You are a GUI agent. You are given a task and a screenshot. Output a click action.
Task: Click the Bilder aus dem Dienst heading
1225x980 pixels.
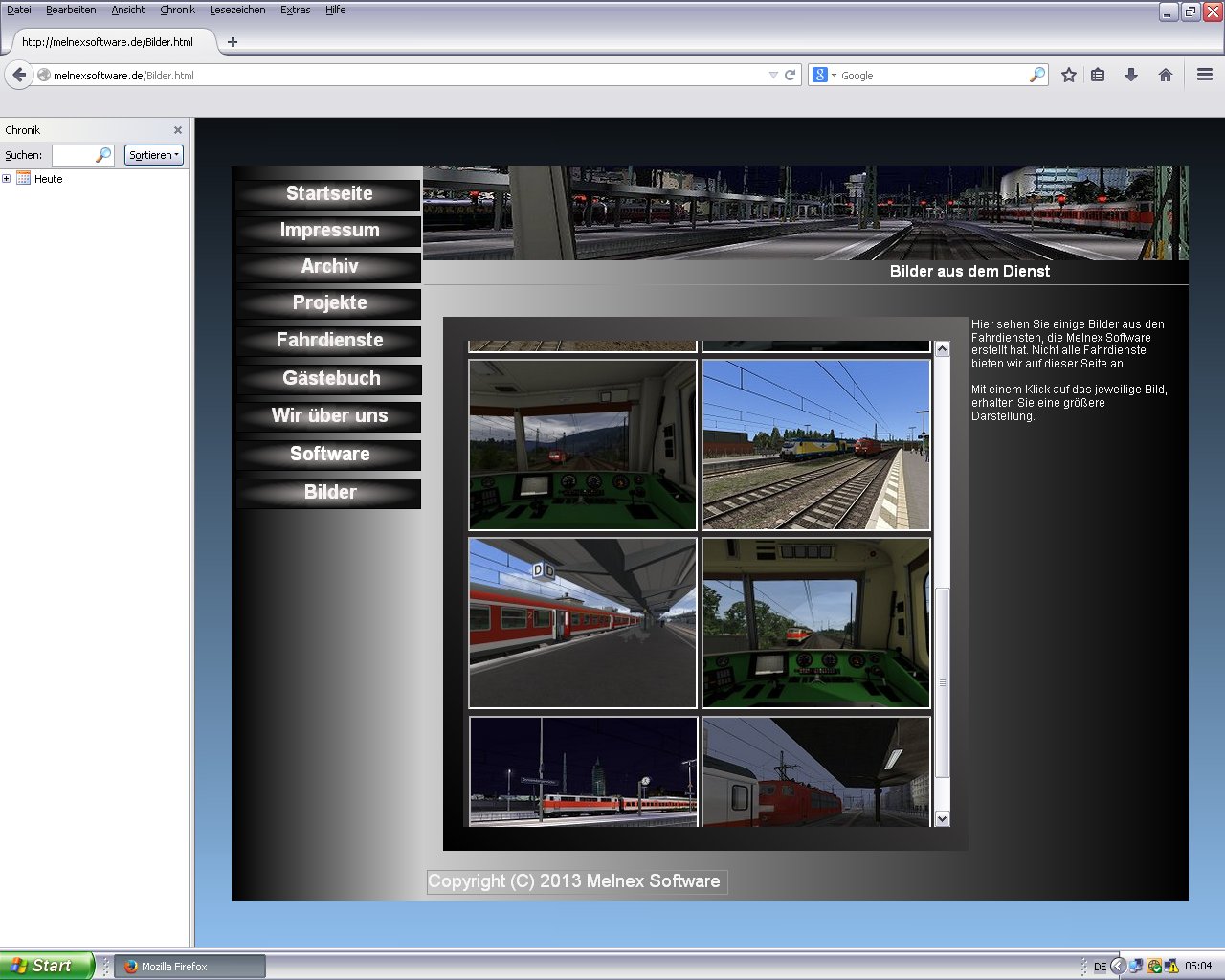tap(969, 272)
